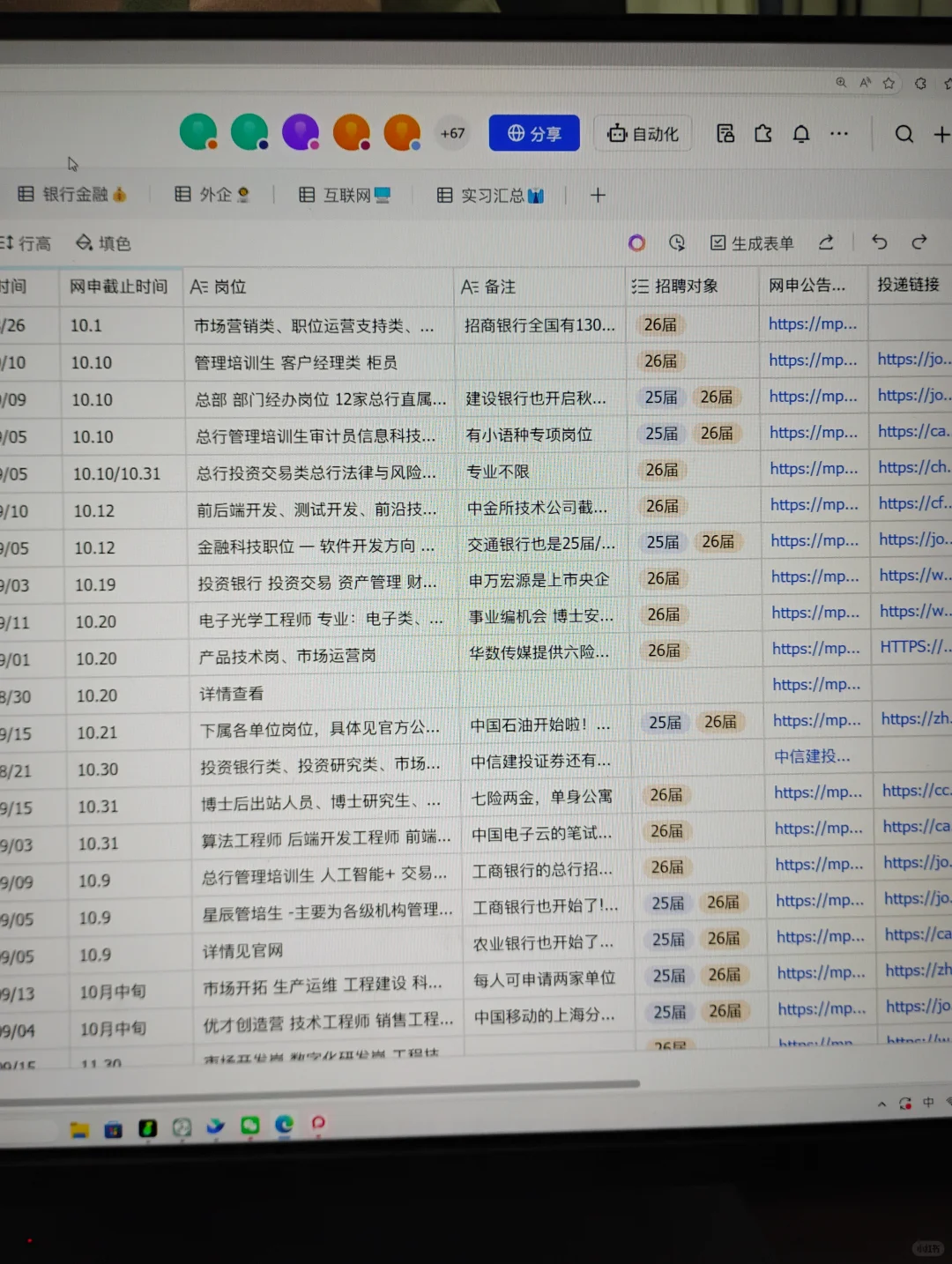
Task: Select note cell 每人可申请两家单位
Action: pyautogui.click(x=548, y=978)
